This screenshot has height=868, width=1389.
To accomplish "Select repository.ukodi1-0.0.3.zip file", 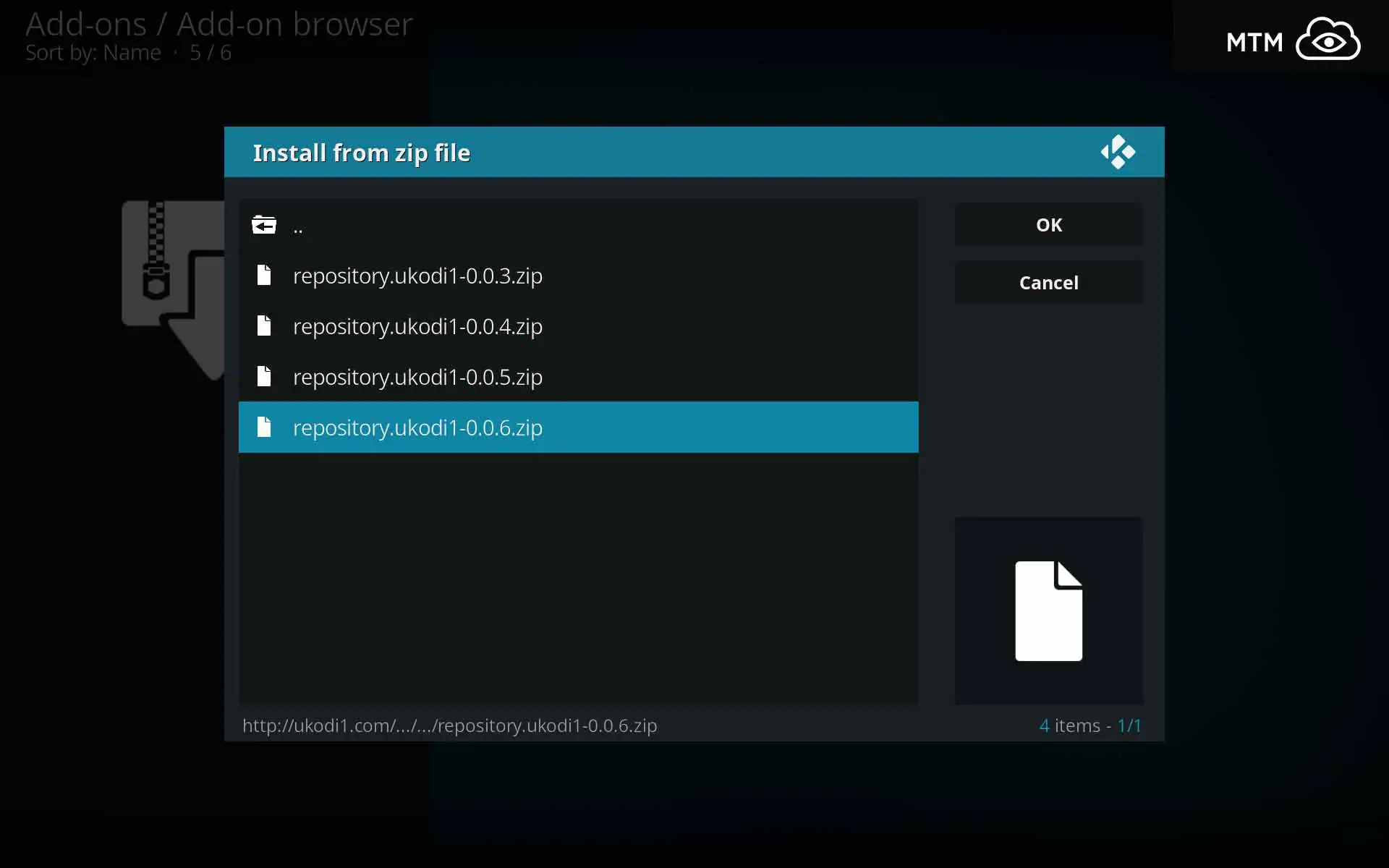I will (x=417, y=276).
